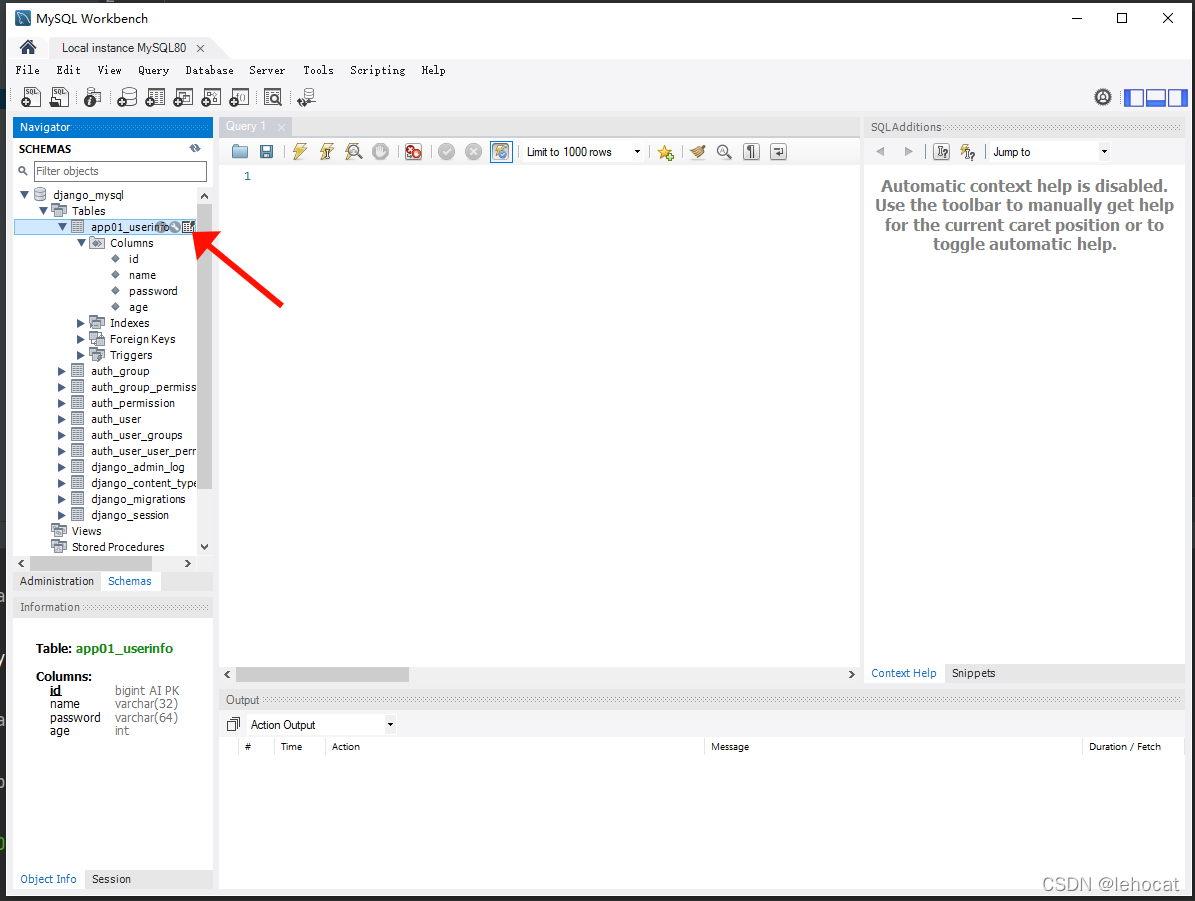Open the Workbench preferences gear icon
This screenshot has height=901, width=1195.
click(x=1103, y=97)
